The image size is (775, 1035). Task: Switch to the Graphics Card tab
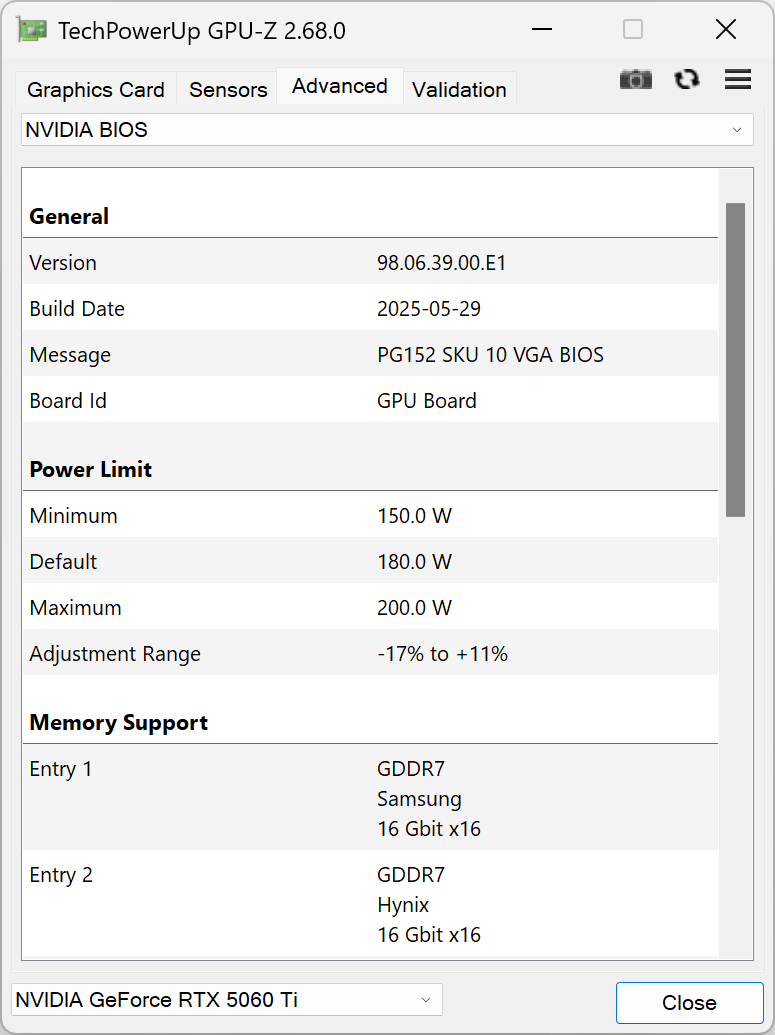[96, 90]
